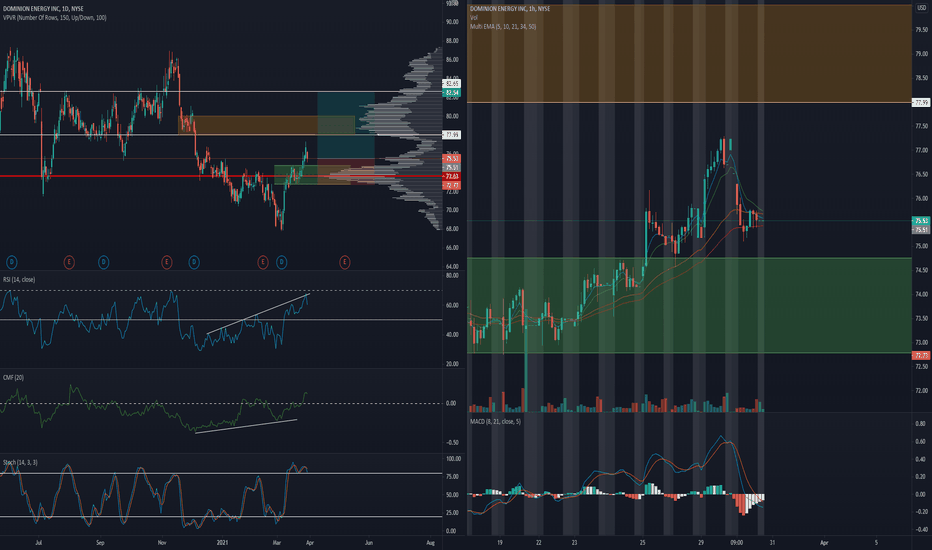Select the green demand zone on hourly chart
Screen dimensions: 932x550
point(689,306)
